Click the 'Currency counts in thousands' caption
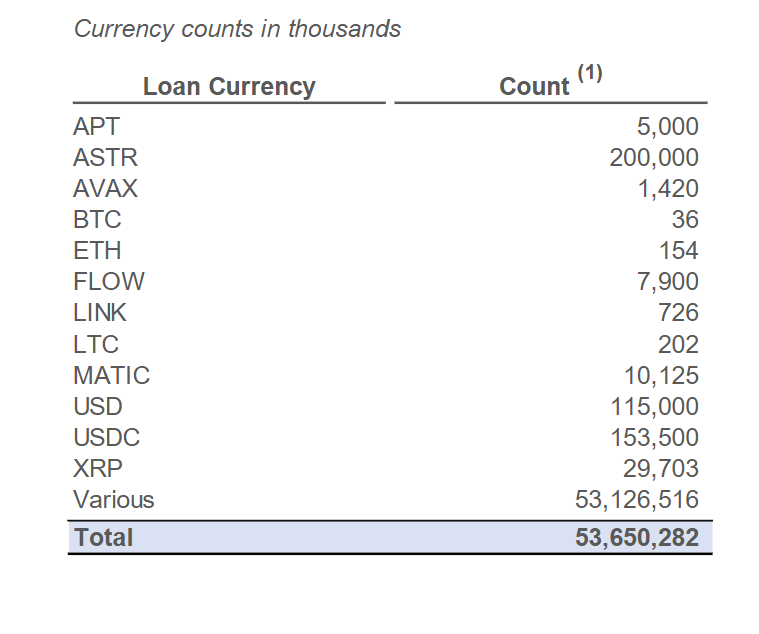The width and height of the screenshot is (759, 634). [x=237, y=29]
